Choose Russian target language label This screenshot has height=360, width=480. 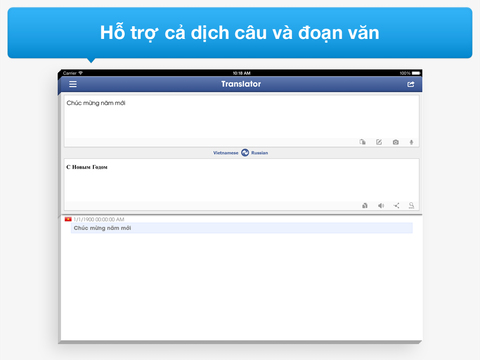pyautogui.click(x=259, y=153)
